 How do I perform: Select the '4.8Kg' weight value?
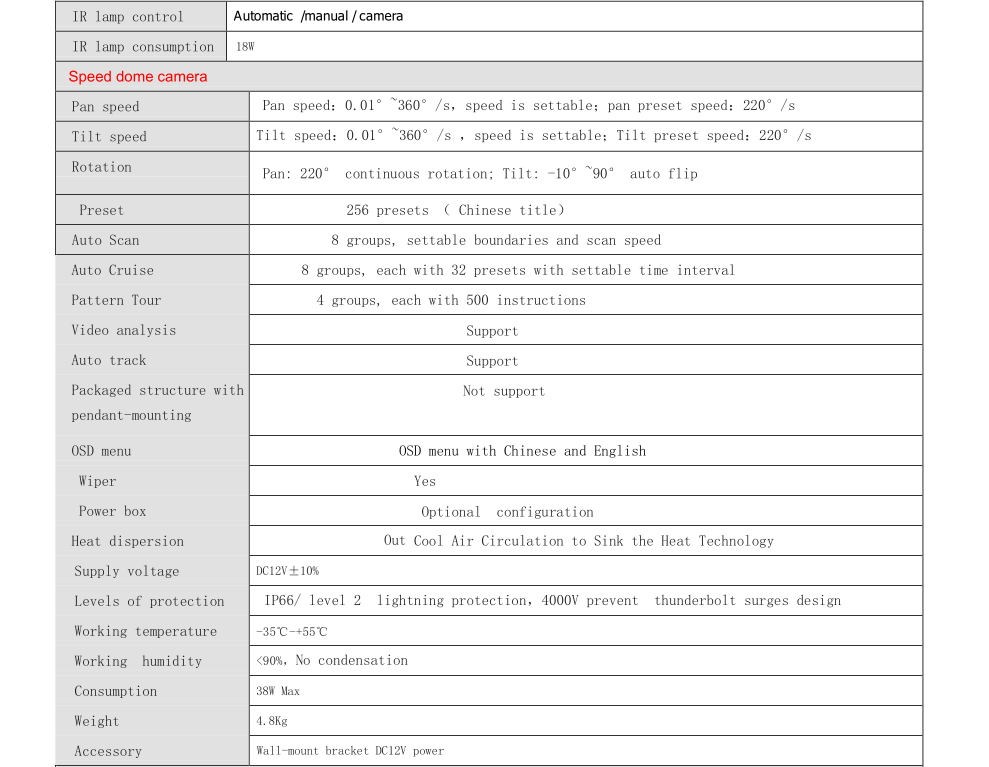(x=271, y=721)
